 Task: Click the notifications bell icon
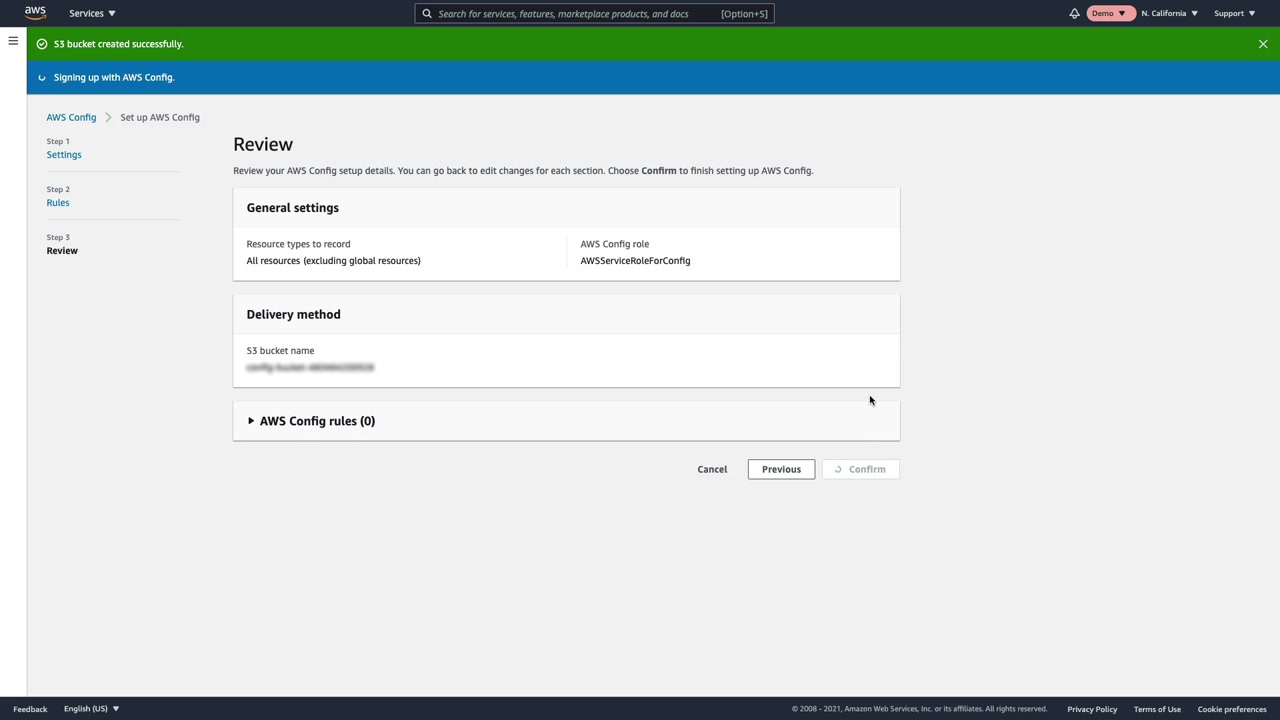pyautogui.click(x=1074, y=13)
